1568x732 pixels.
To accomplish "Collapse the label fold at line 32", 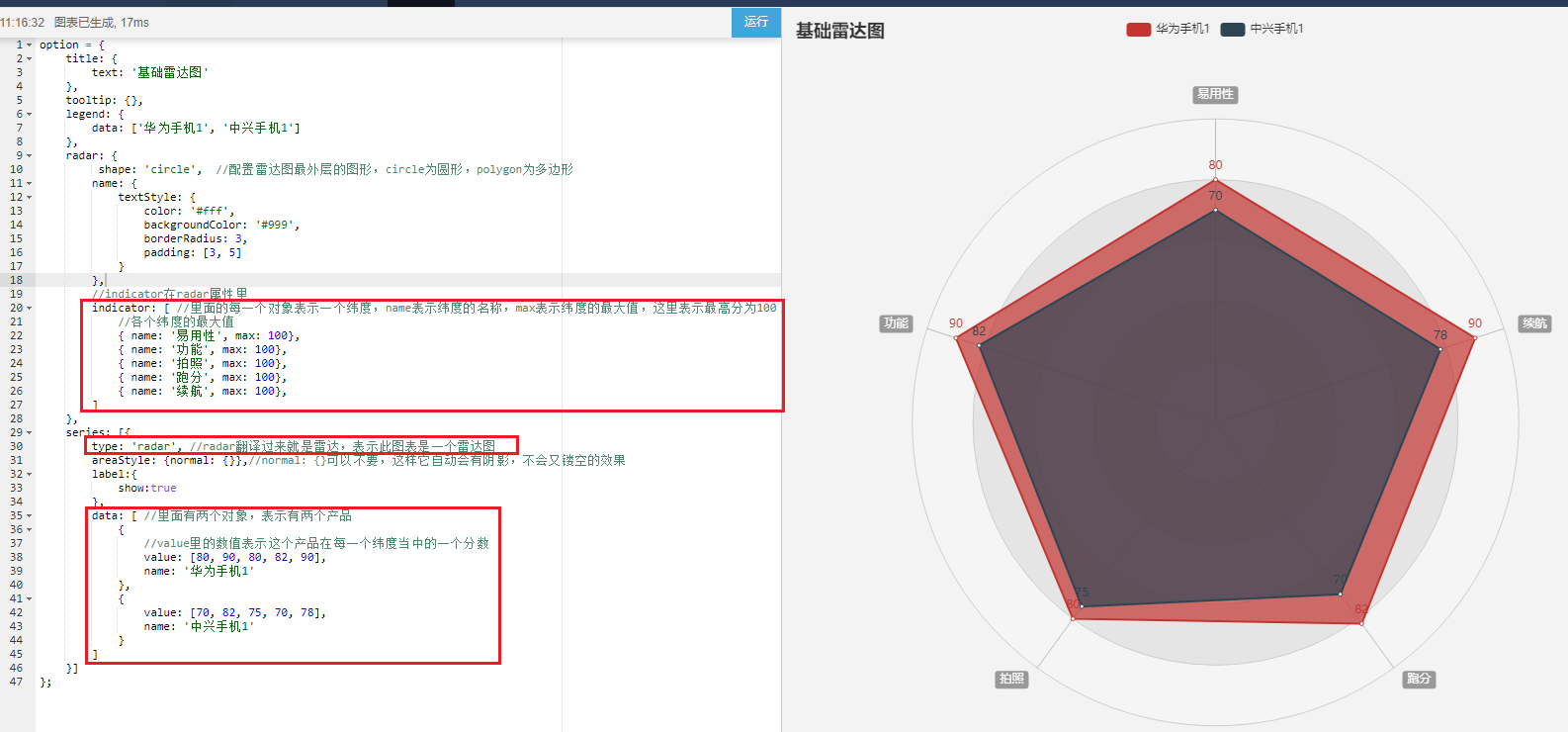I will click(30, 475).
